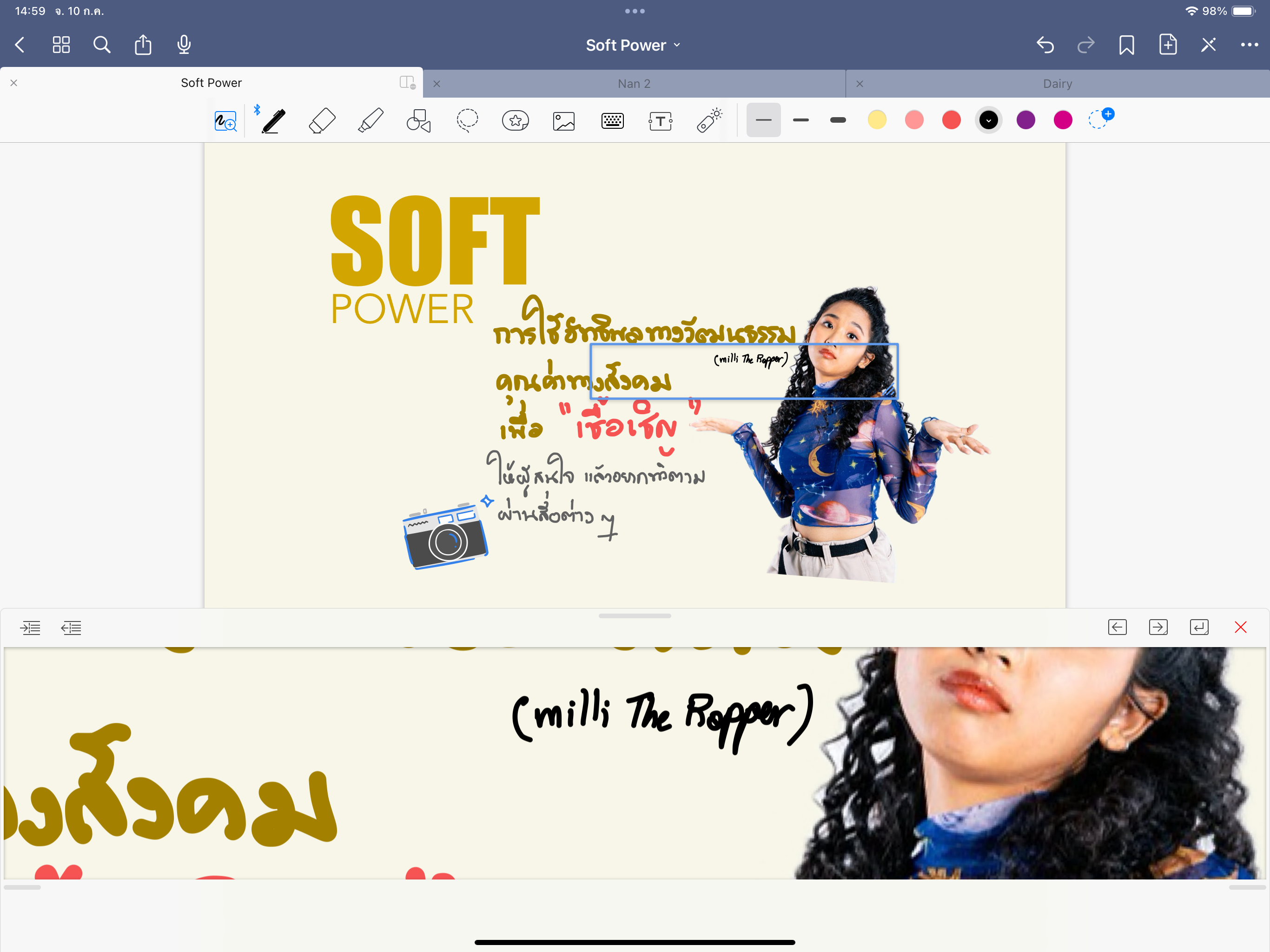
Task: Close the zoom window with red X
Action: [x=1240, y=627]
